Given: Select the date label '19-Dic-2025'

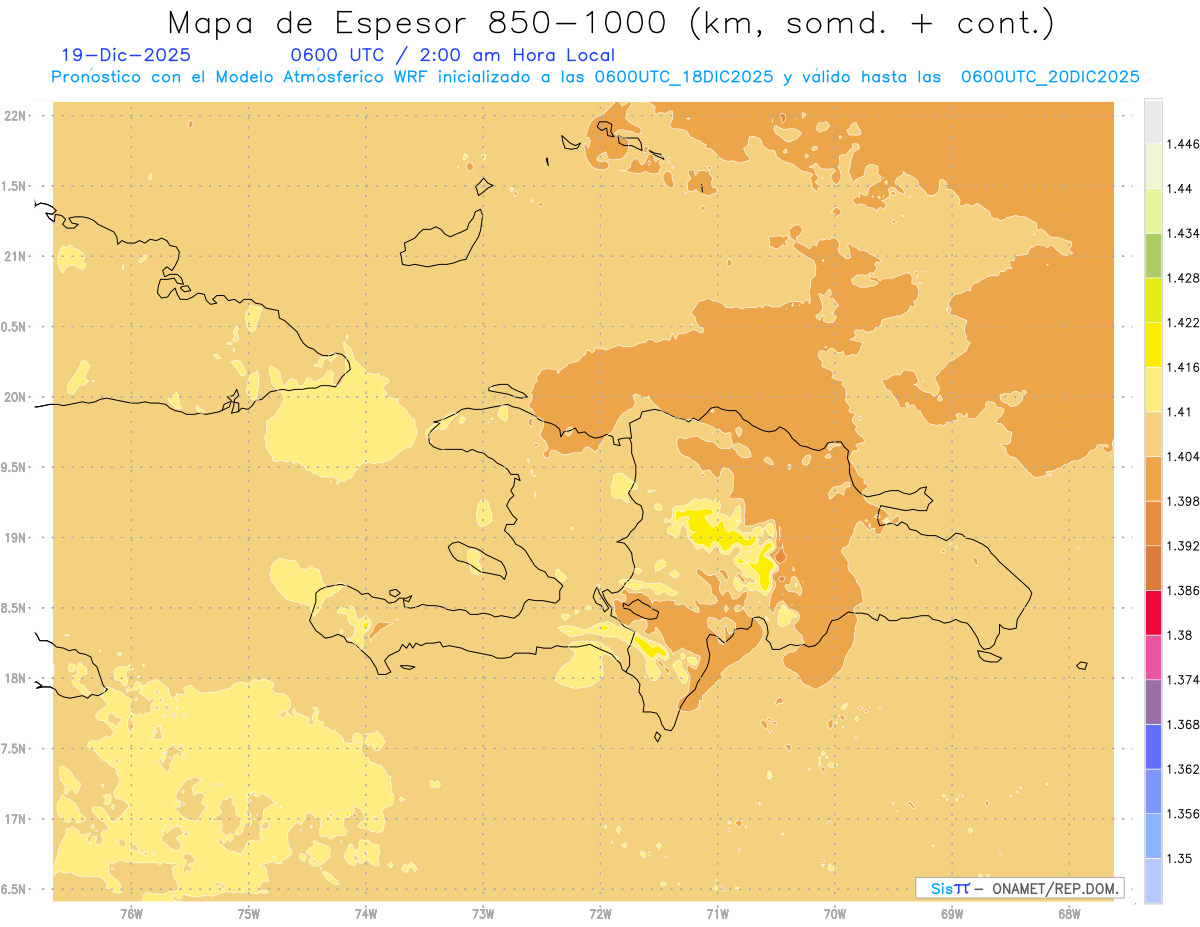Looking at the screenshot, I should point(126,55).
